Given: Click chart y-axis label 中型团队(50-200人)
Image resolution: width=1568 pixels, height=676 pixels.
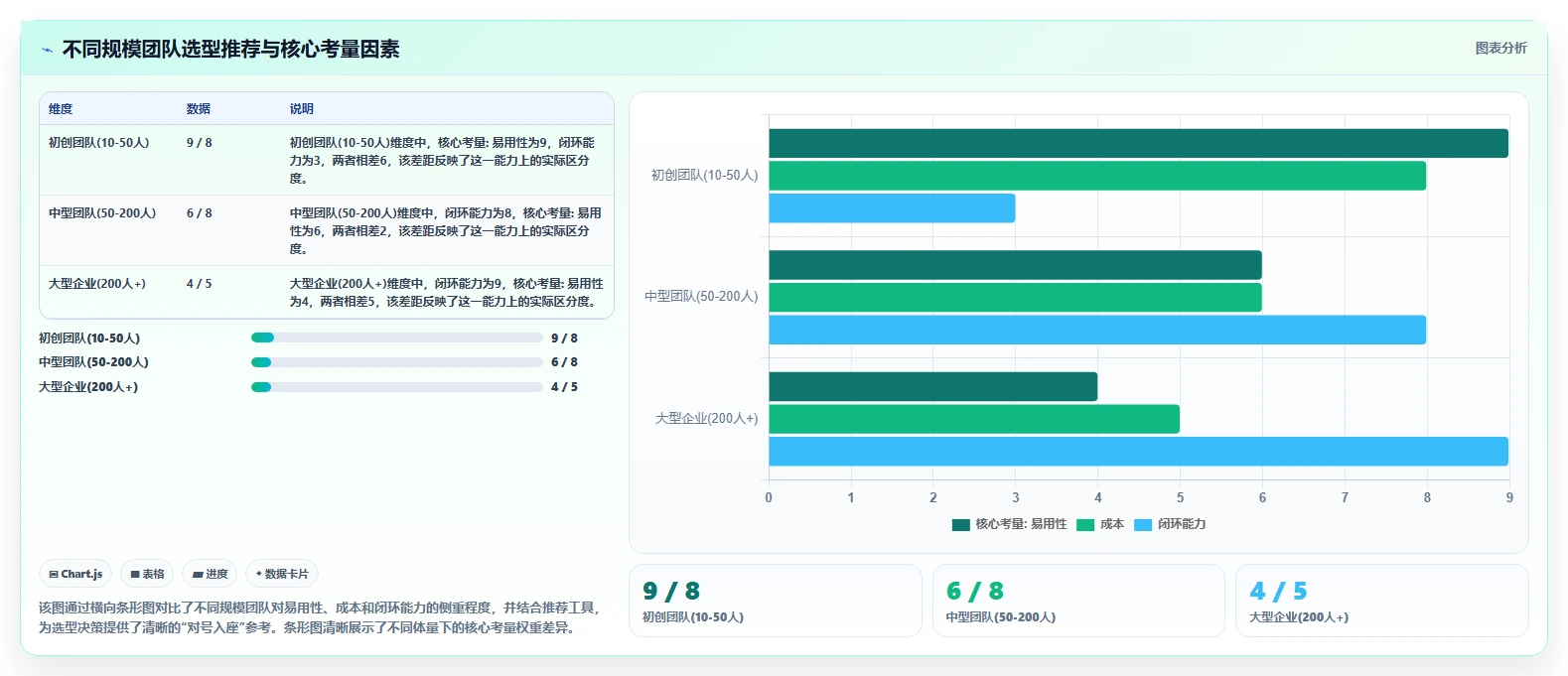Looking at the screenshot, I should 701,297.
